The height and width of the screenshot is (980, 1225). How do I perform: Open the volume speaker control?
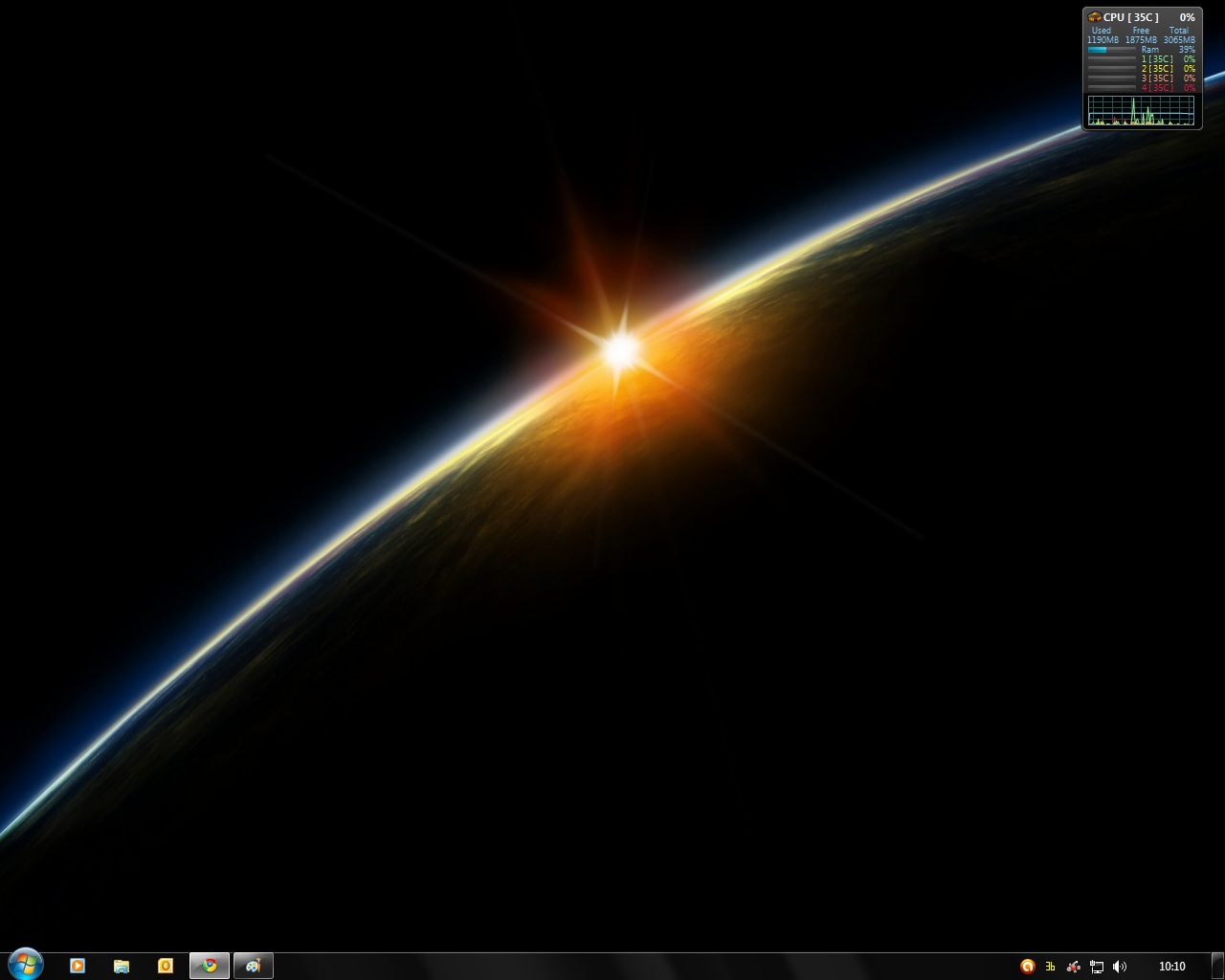1120,967
